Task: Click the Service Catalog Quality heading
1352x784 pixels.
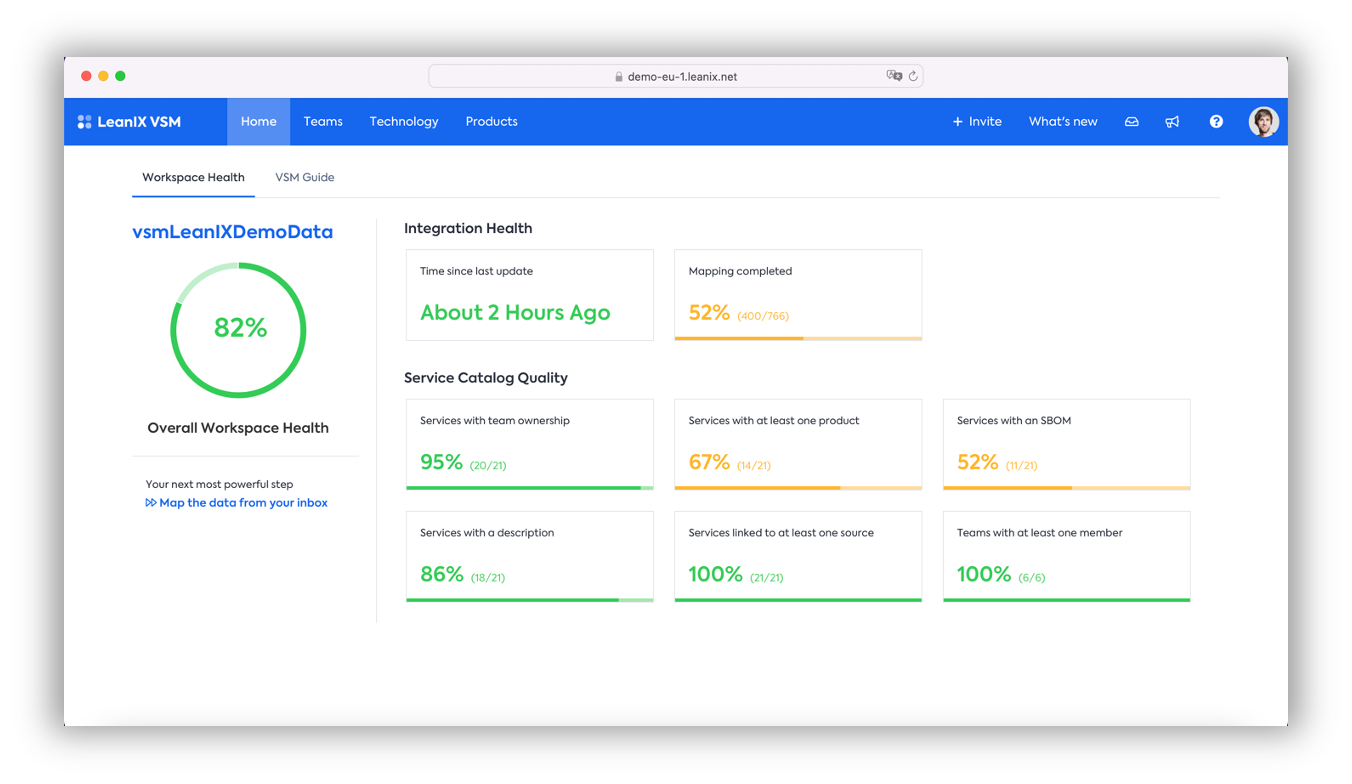Action: point(486,377)
